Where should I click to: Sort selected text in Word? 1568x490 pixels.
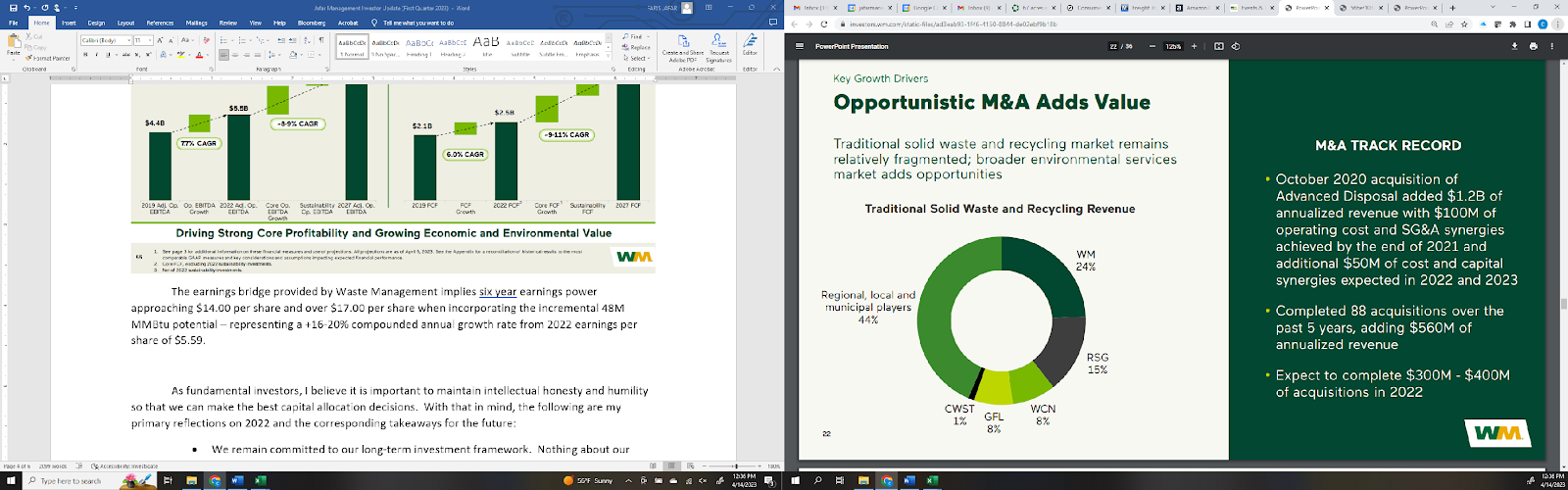tap(307, 40)
